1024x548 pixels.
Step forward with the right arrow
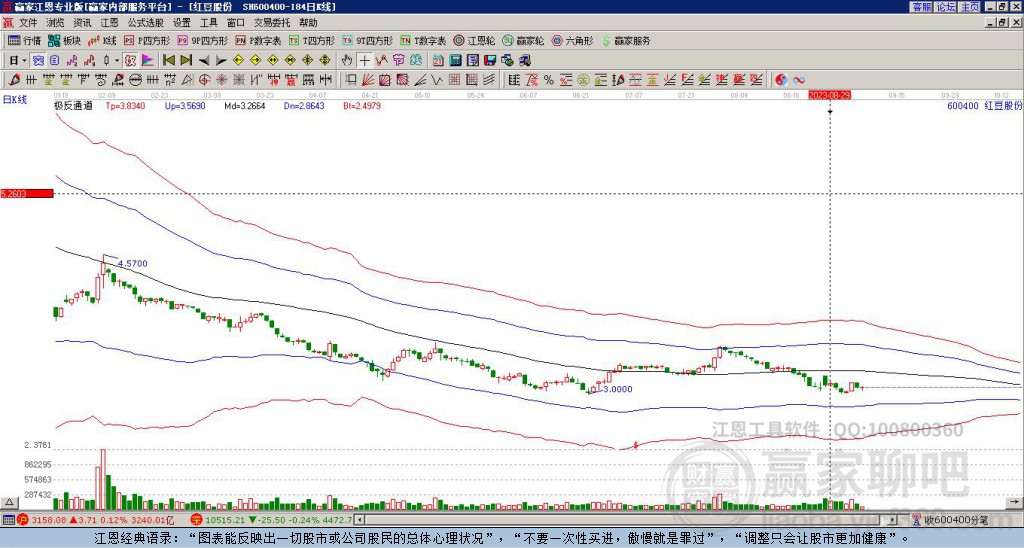click(x=221, y=61)
